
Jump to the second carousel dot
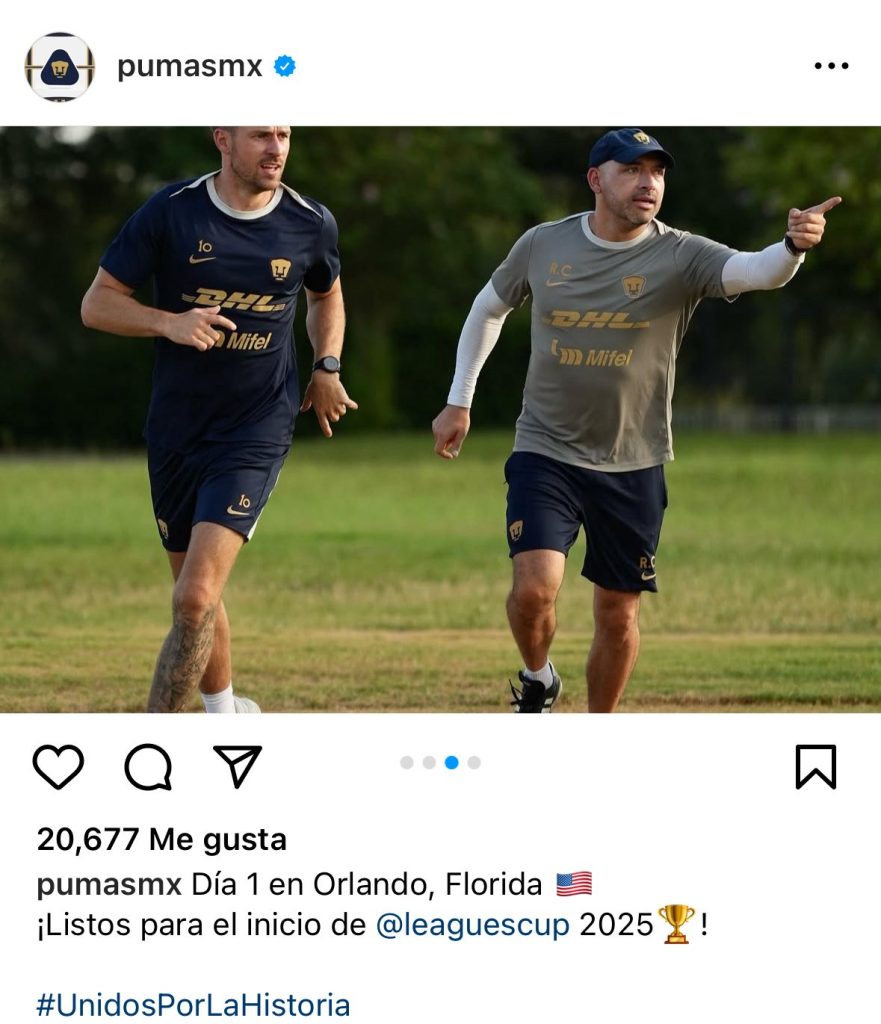point(429,763)
